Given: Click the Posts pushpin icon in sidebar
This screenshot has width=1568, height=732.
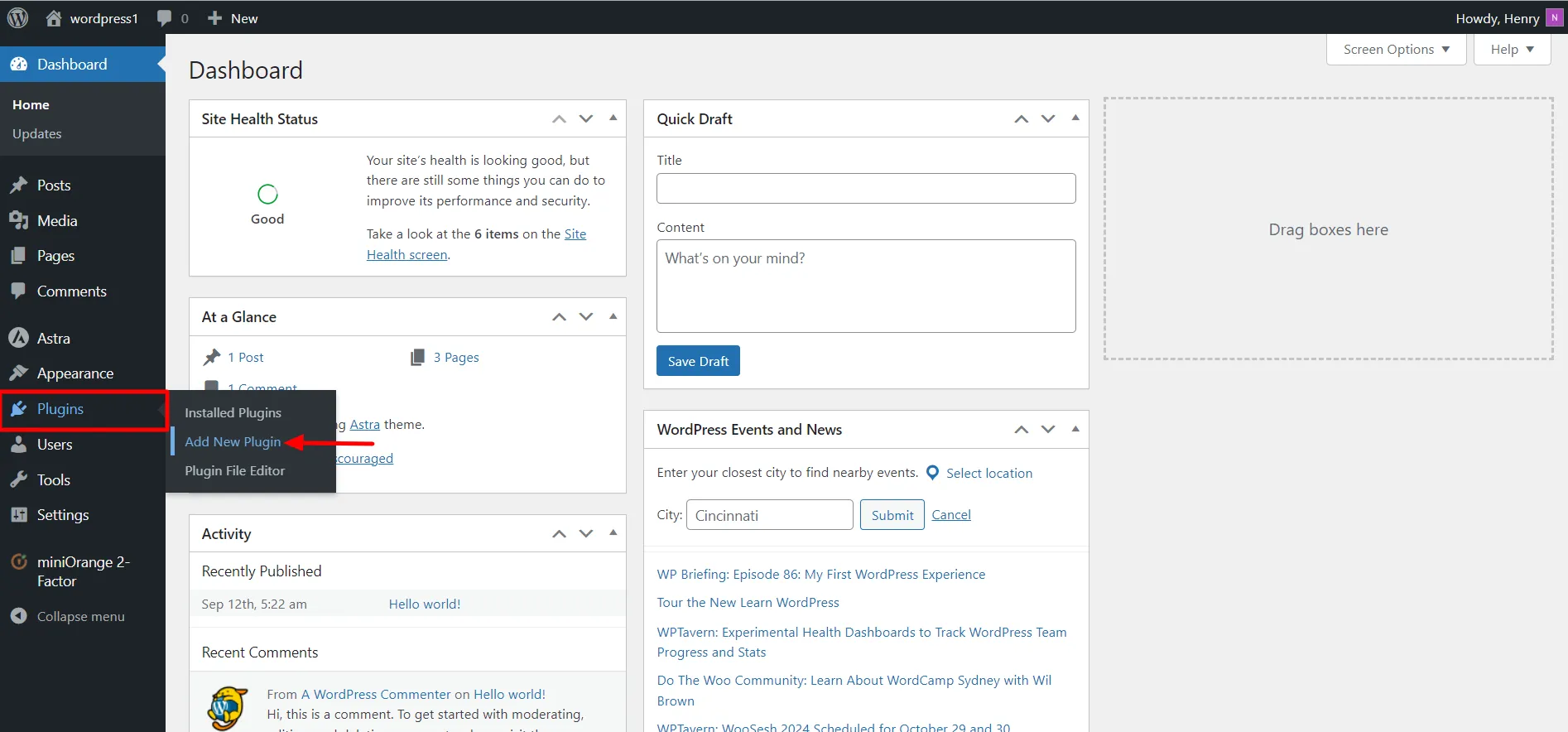Looking at the screenshot, I should [18, 185].
